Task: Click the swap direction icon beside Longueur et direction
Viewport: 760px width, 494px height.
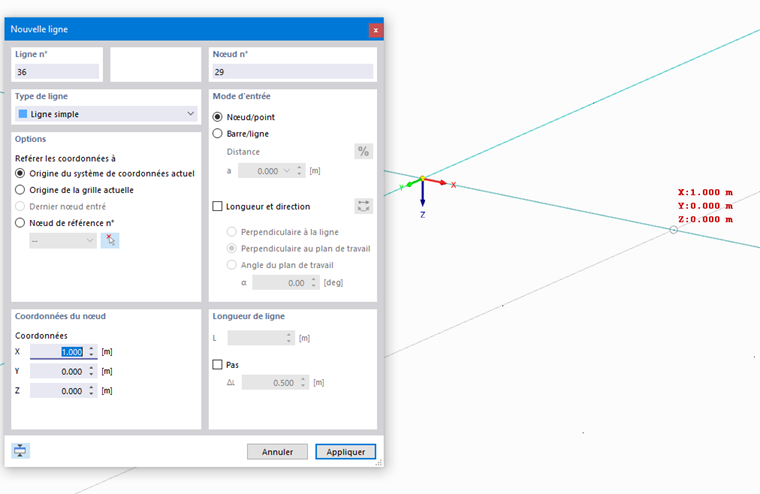Action: click(364, 206)
